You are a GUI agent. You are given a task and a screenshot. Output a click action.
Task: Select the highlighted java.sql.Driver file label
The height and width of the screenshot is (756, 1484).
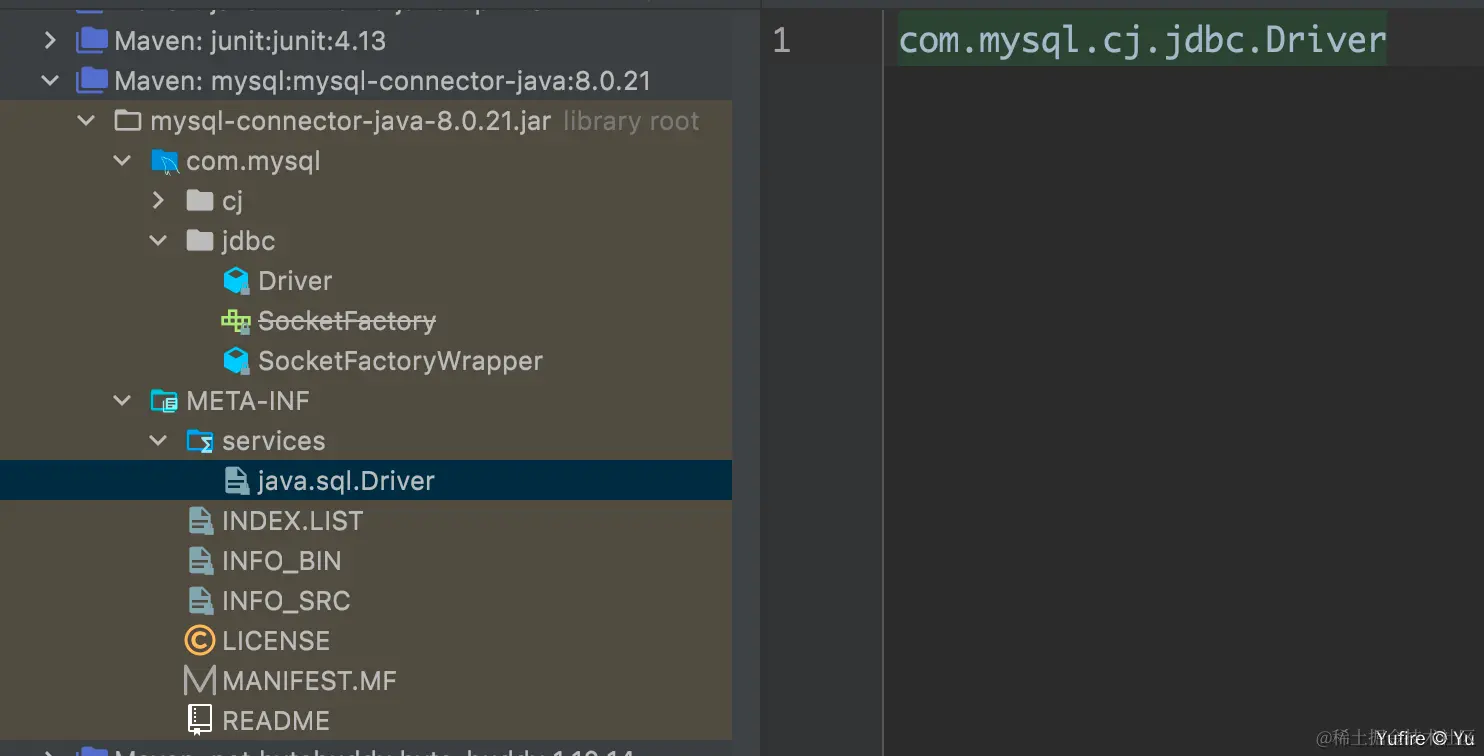[346, 481]
